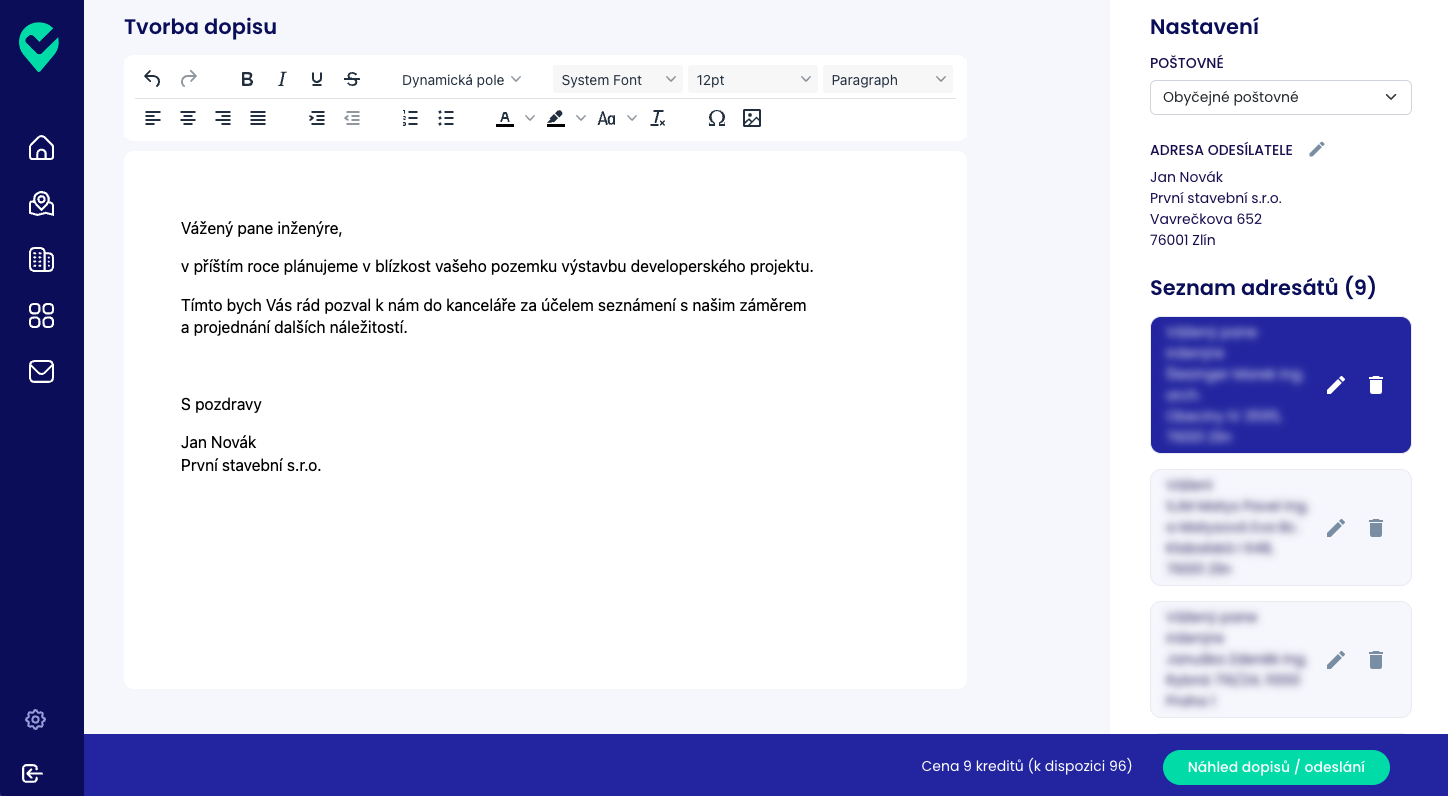Viewport: 1448px width, 796px height.
Task: Toggle italic text style
Action: (282, 79)
